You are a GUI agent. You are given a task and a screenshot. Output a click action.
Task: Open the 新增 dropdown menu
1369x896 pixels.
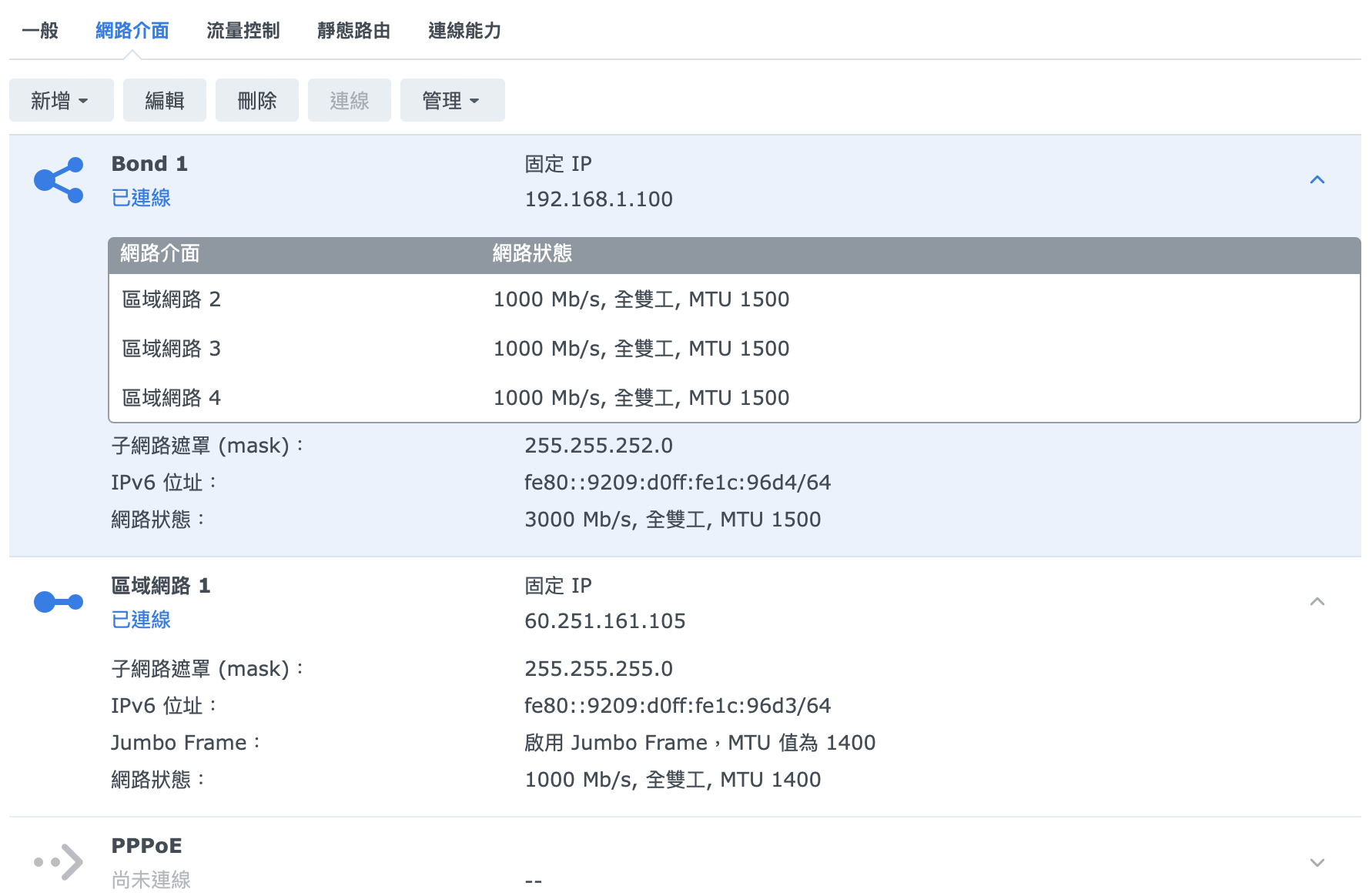point(61,101)
